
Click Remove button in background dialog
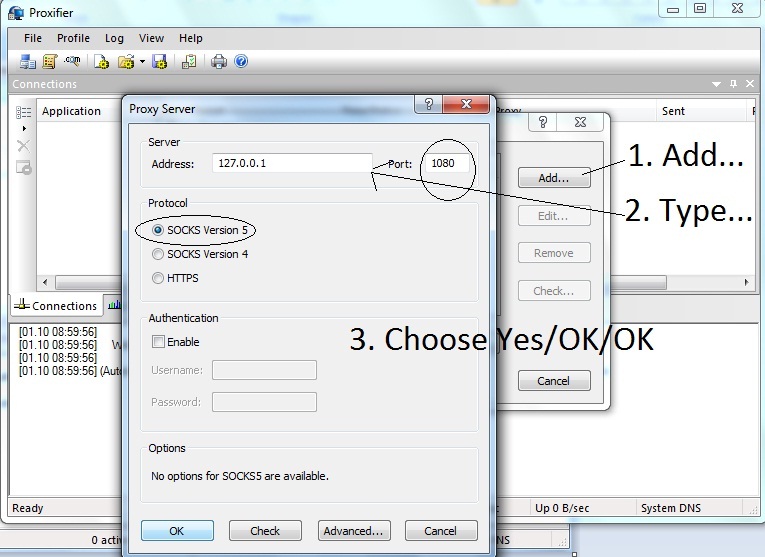pyautogui.click(x=554, y=253)
